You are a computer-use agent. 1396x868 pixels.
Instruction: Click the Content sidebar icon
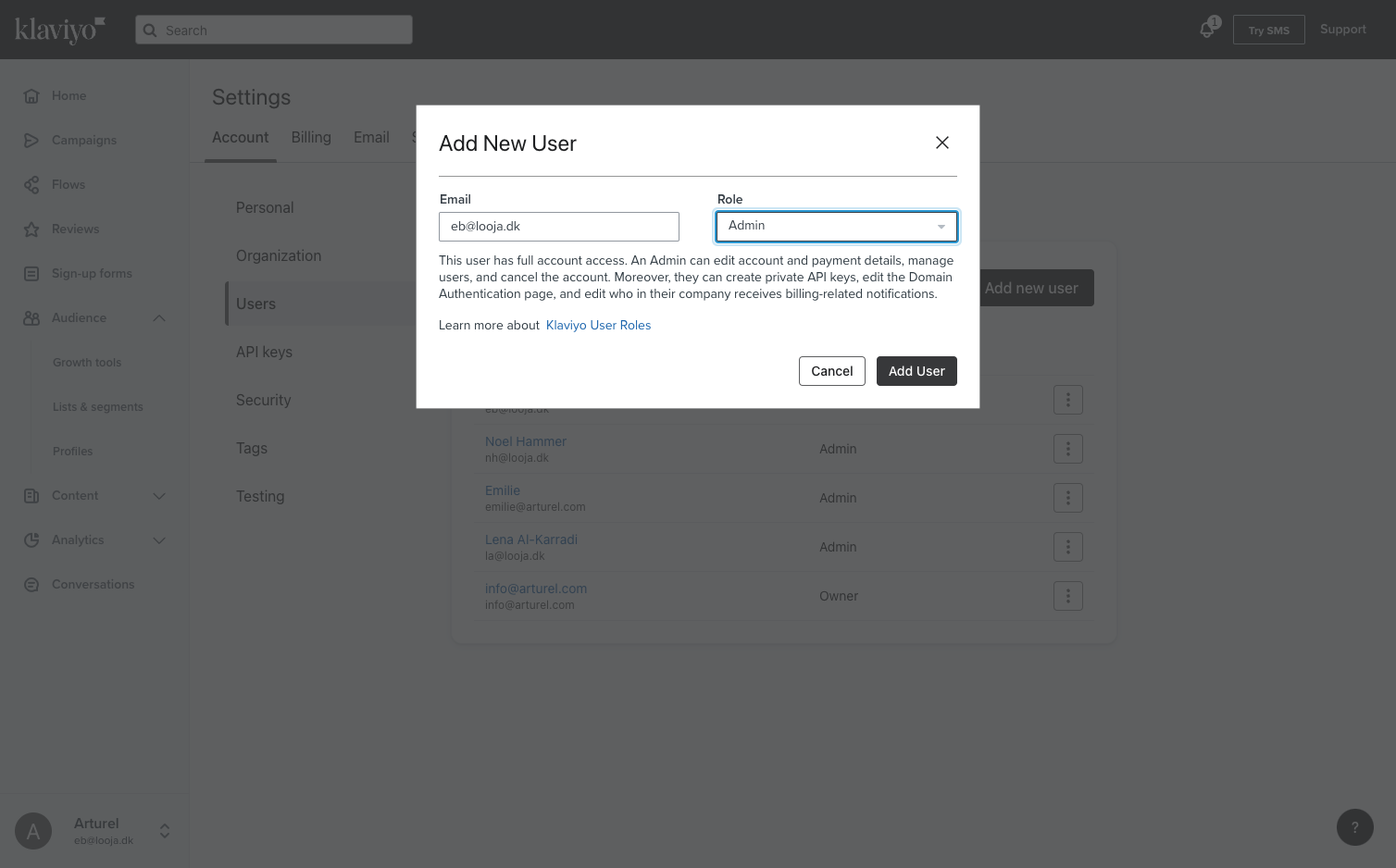(31, 495)
